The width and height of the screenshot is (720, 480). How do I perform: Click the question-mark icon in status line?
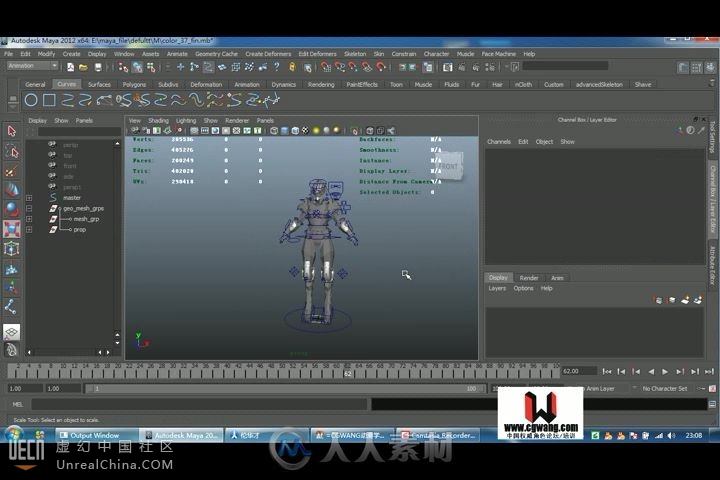click(276, 67)
